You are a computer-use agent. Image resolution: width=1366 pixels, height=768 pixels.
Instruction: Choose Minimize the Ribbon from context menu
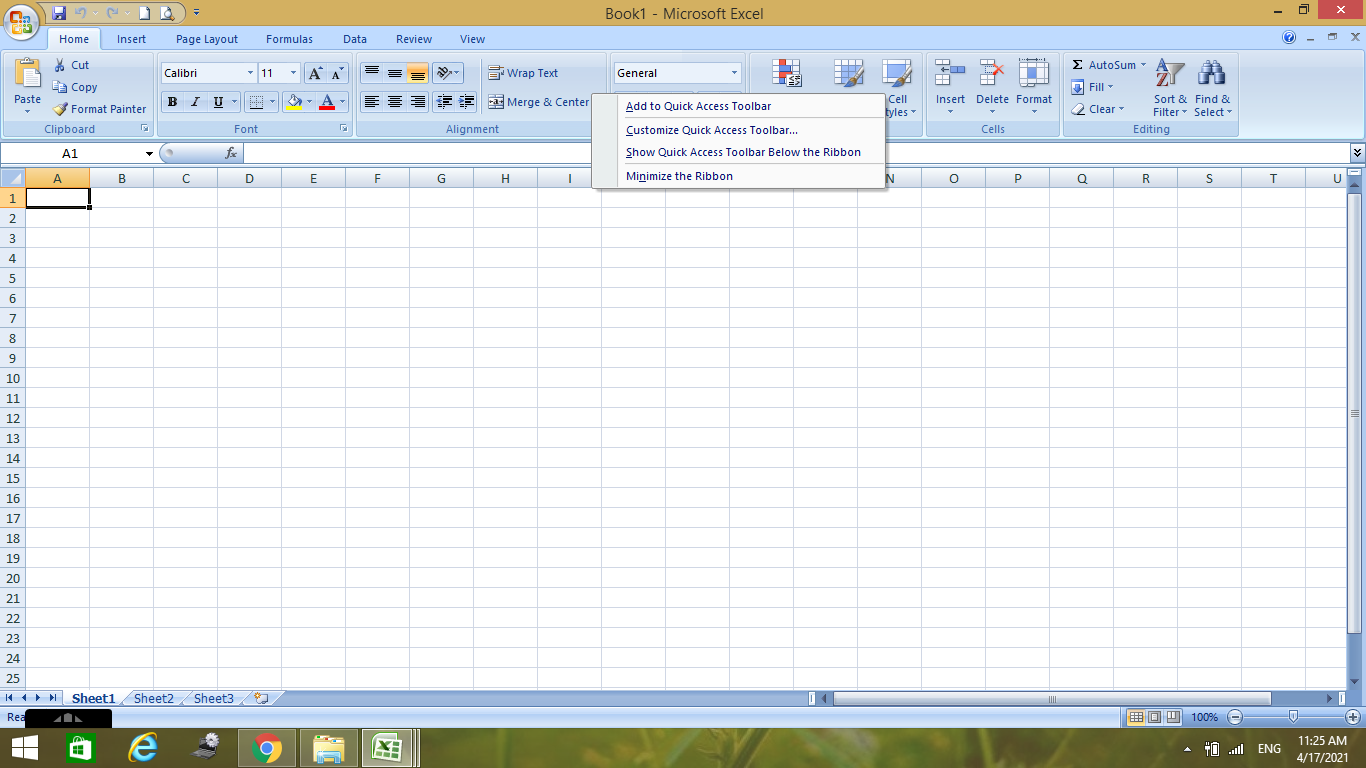(x=679, y=176)
